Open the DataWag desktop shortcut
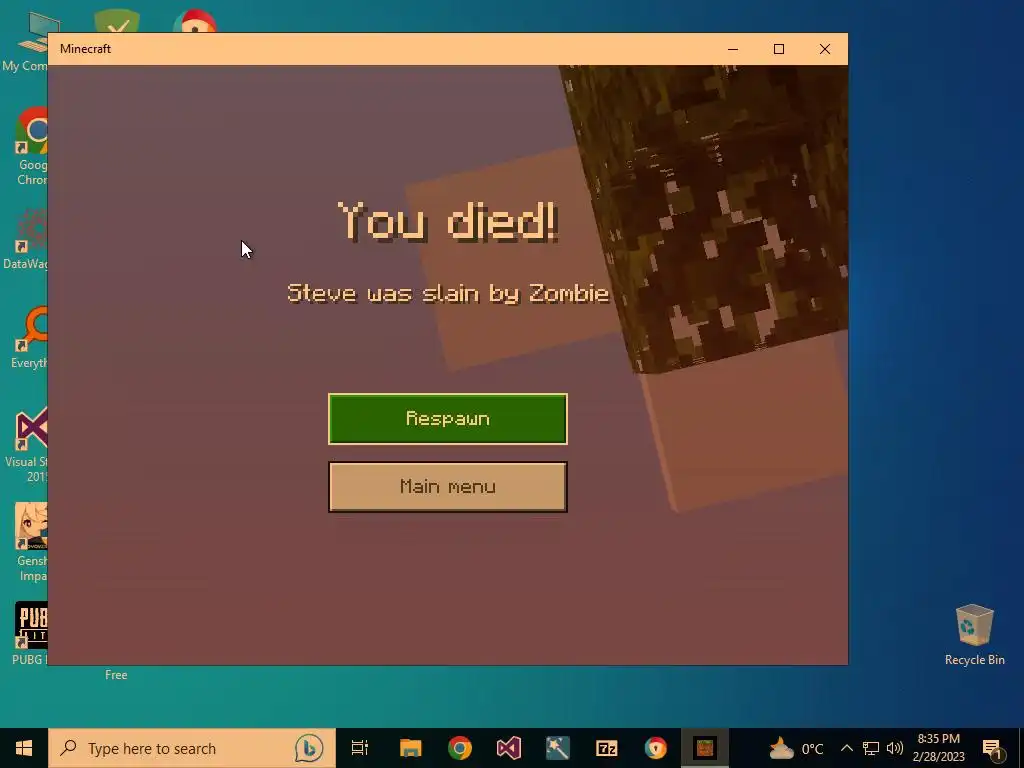This screenshot has height=768, width=1024. [26, 239]
